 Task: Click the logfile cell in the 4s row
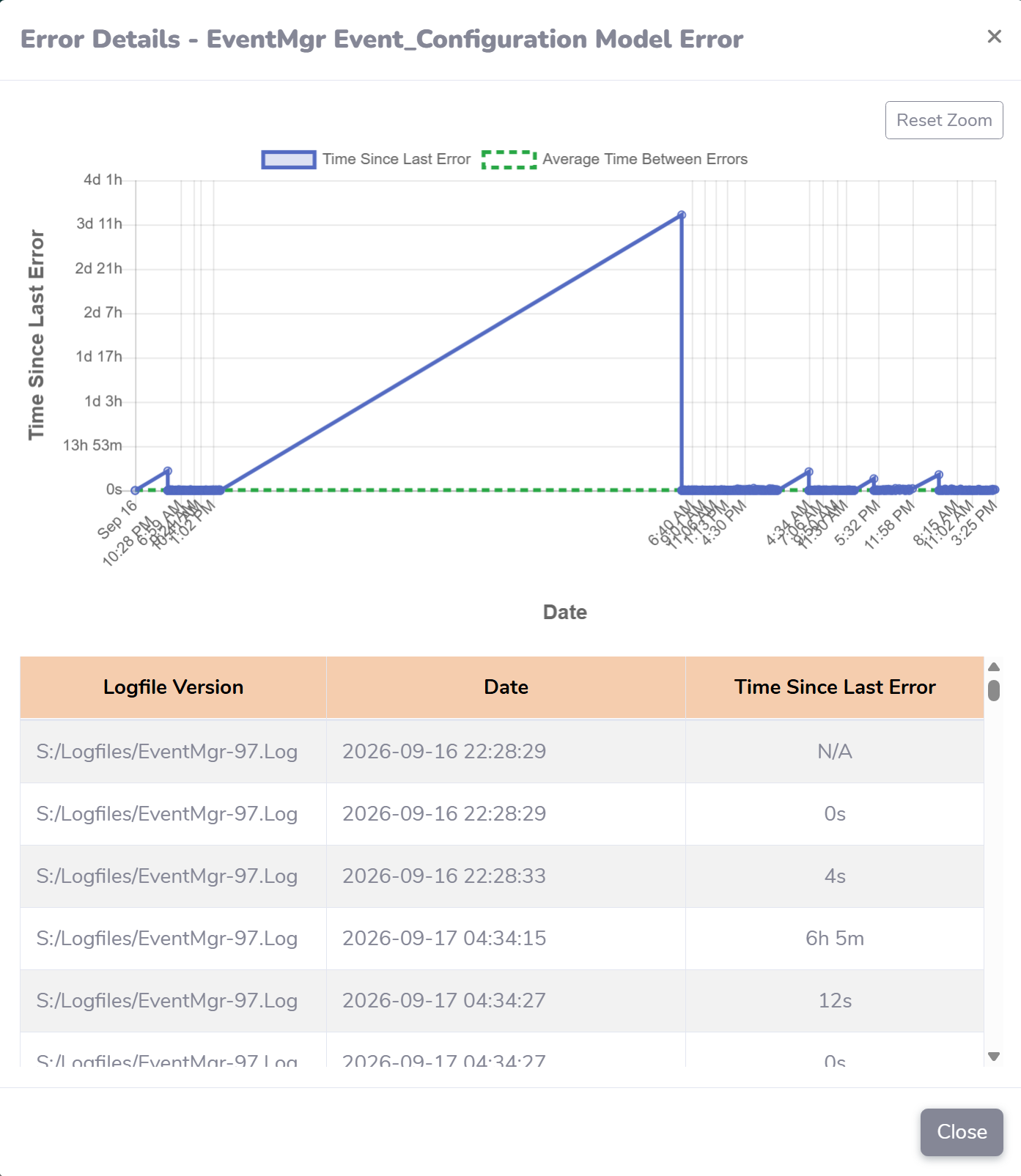[x=173, y=876]
